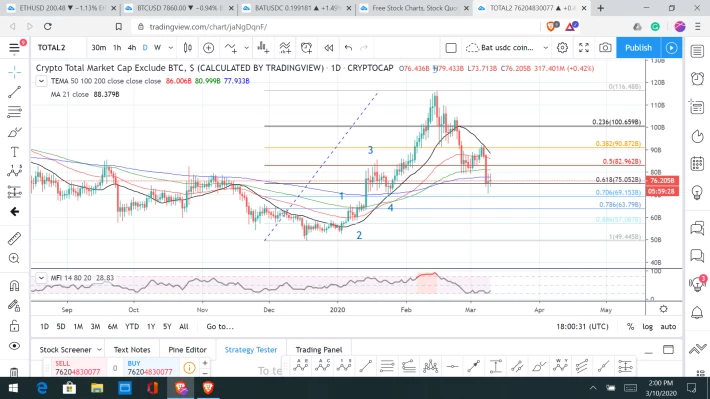Select the crosshair cursor tool

(14, 72)
